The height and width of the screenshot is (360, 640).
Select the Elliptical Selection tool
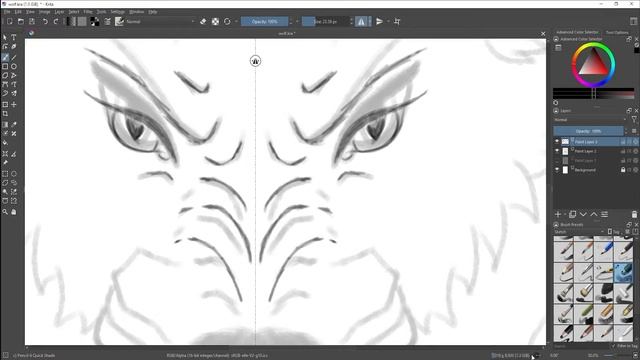pyautogui.click(x=14, y=174)
